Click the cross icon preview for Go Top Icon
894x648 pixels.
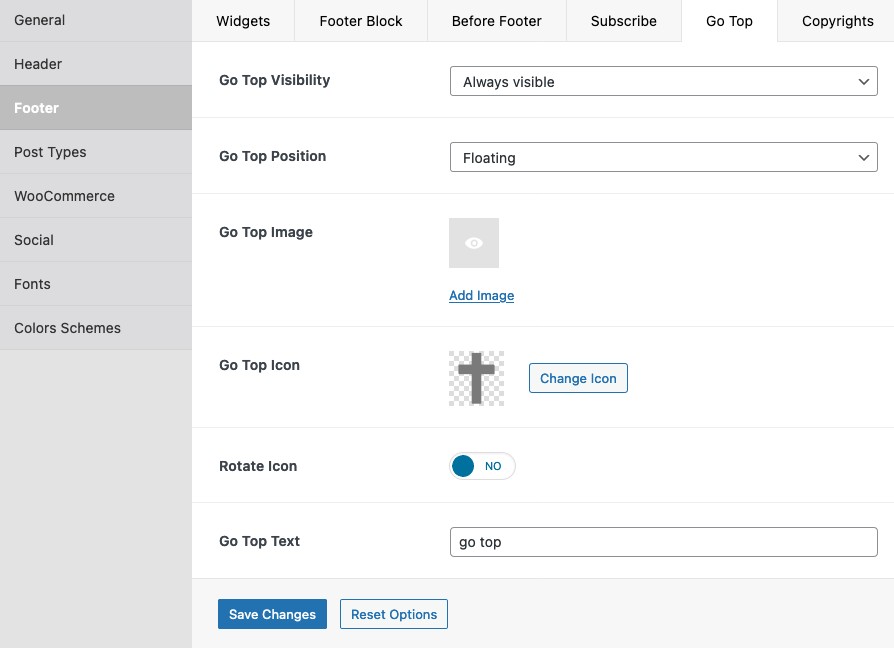(476, 378)
